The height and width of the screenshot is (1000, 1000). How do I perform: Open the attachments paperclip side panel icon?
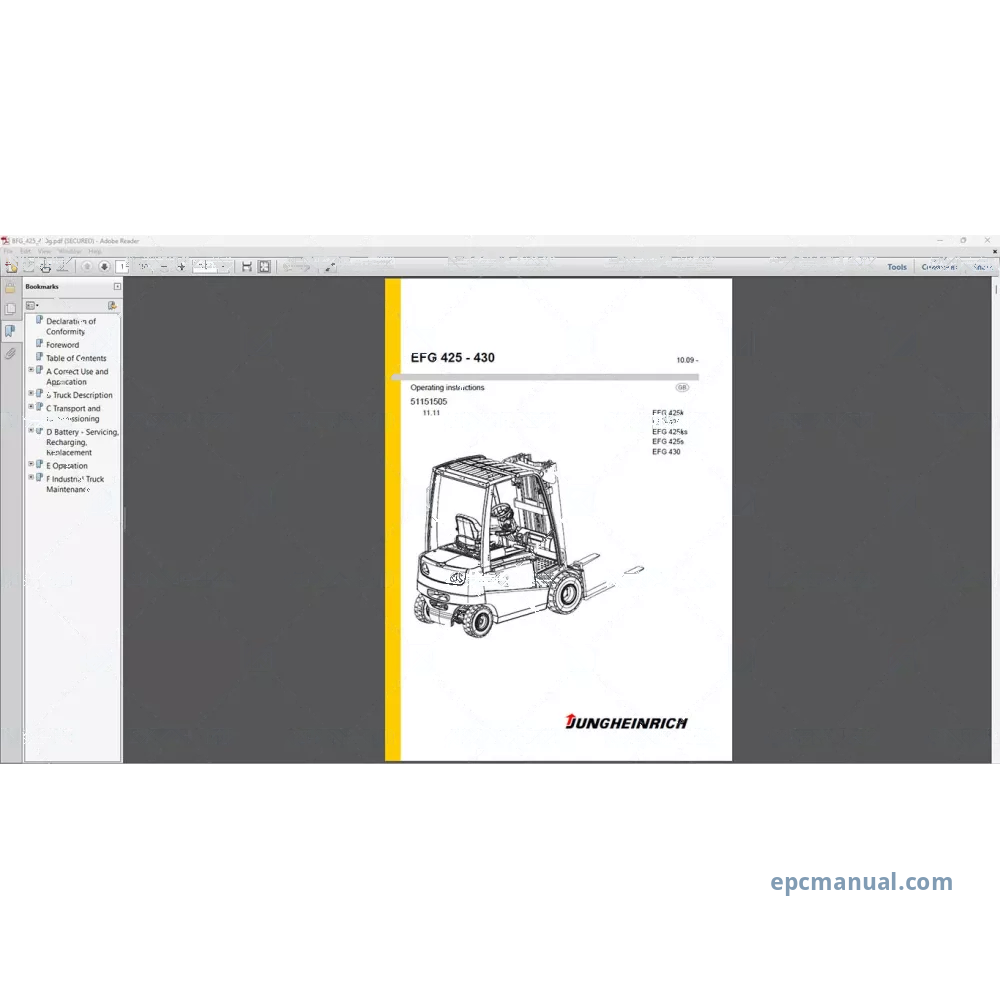click(10, 353)
